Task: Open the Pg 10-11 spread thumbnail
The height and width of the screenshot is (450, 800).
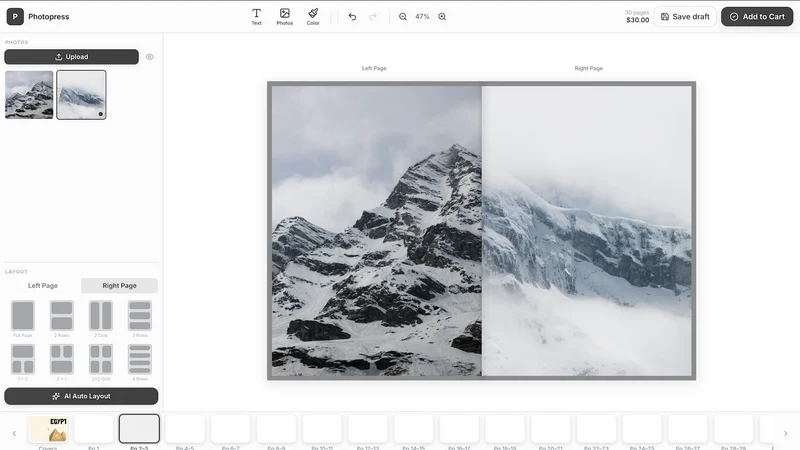Action: pyautogui.click(x=322, y=429)
